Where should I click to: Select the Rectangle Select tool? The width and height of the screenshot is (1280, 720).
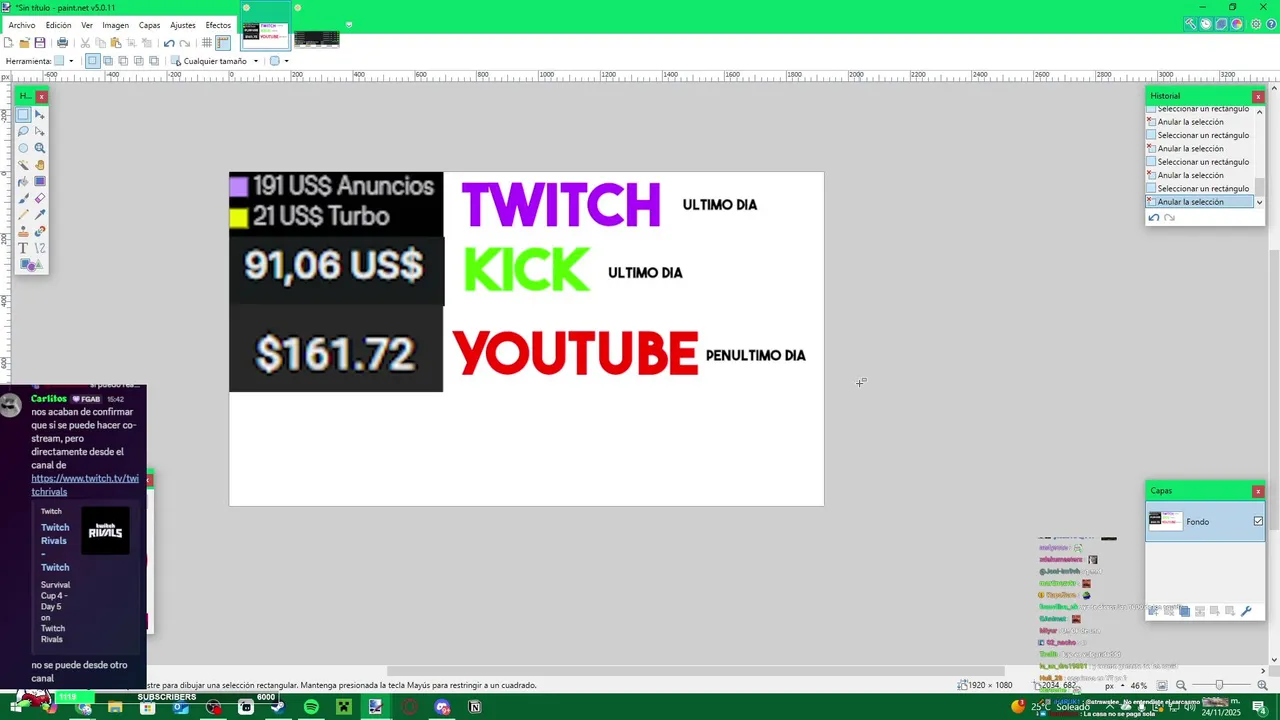(23, 115)
